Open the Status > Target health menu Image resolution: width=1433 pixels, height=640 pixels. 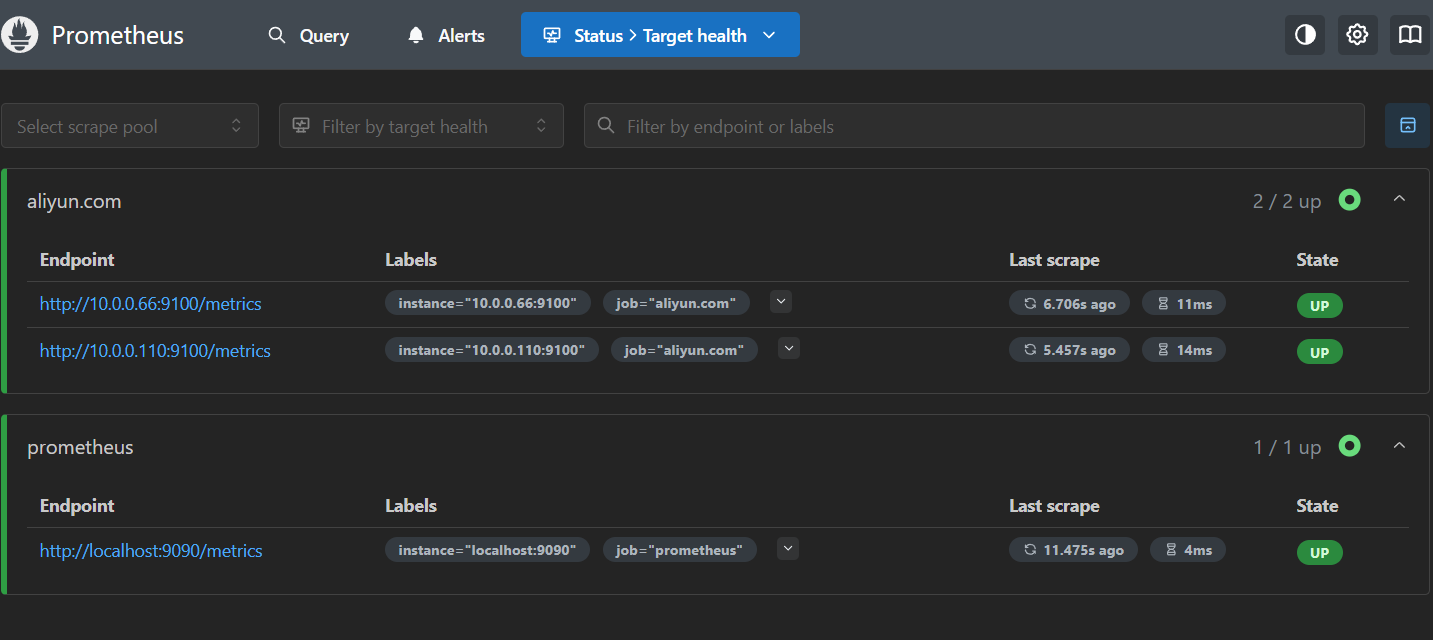(660, 35)
